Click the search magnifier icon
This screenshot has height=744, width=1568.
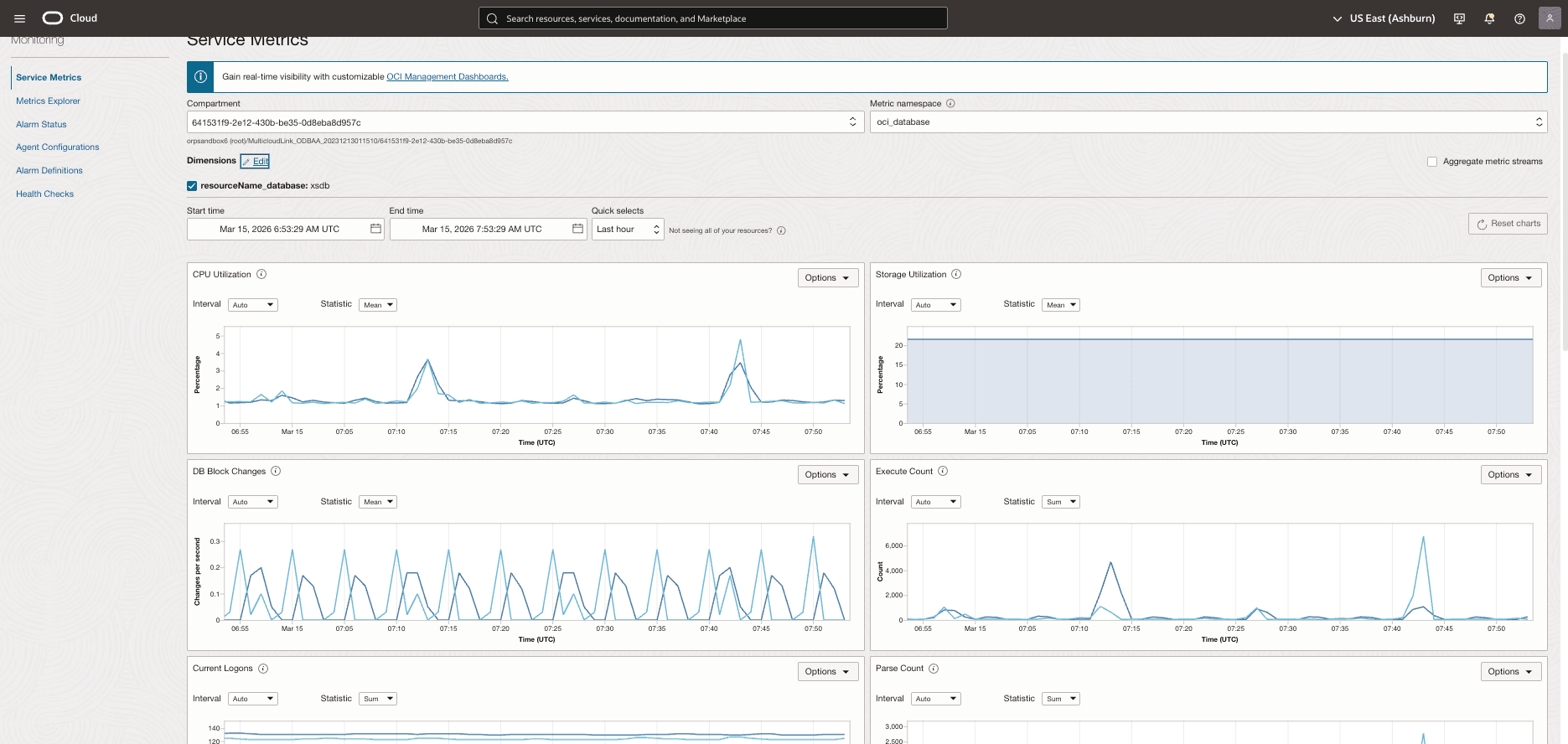tap(493, 18)
